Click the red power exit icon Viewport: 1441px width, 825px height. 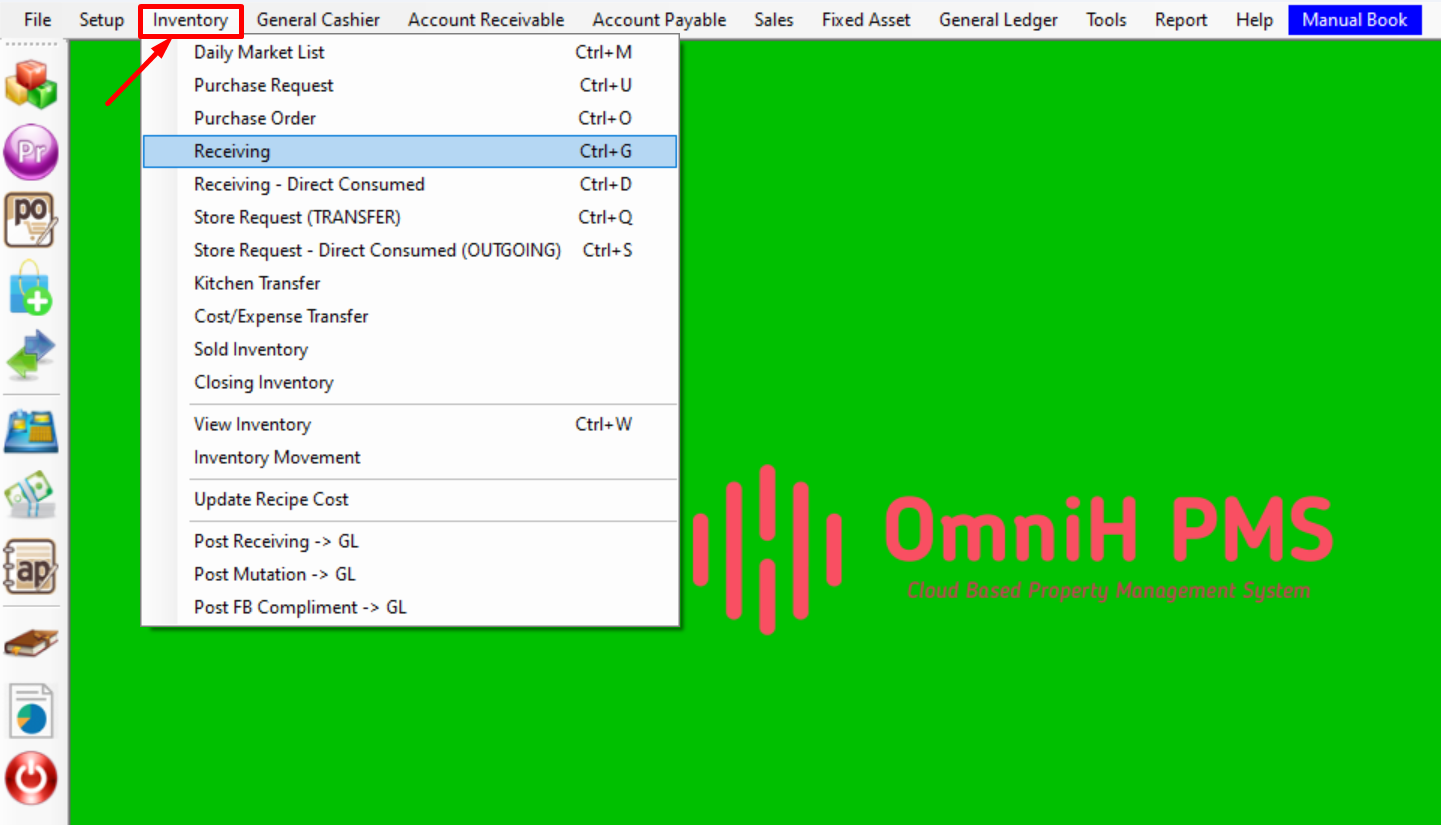pyautogui.click(x=31, y=779)
